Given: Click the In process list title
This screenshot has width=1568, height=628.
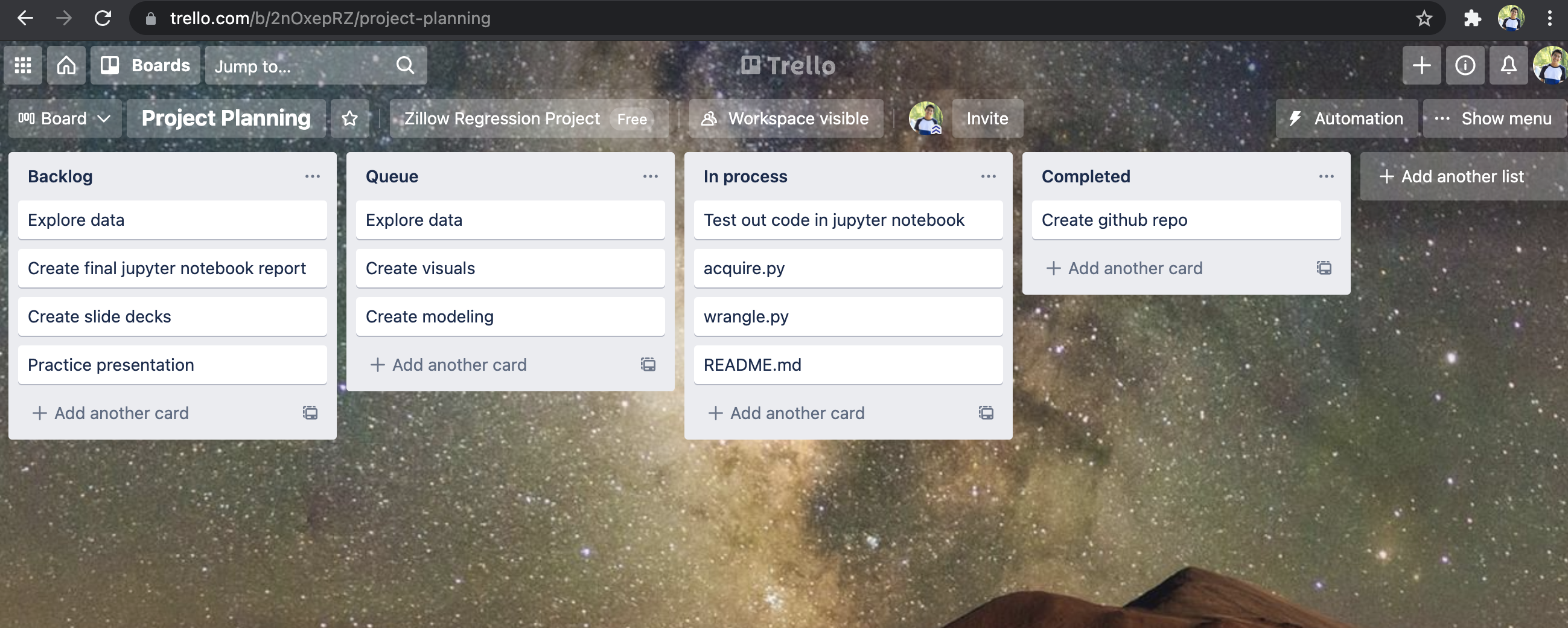Looking at the screenshot, I should tap(745, 176).
